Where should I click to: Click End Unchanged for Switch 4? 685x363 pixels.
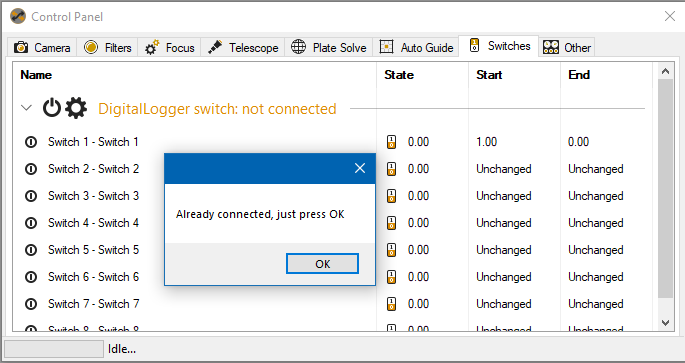tap(595, 223)
